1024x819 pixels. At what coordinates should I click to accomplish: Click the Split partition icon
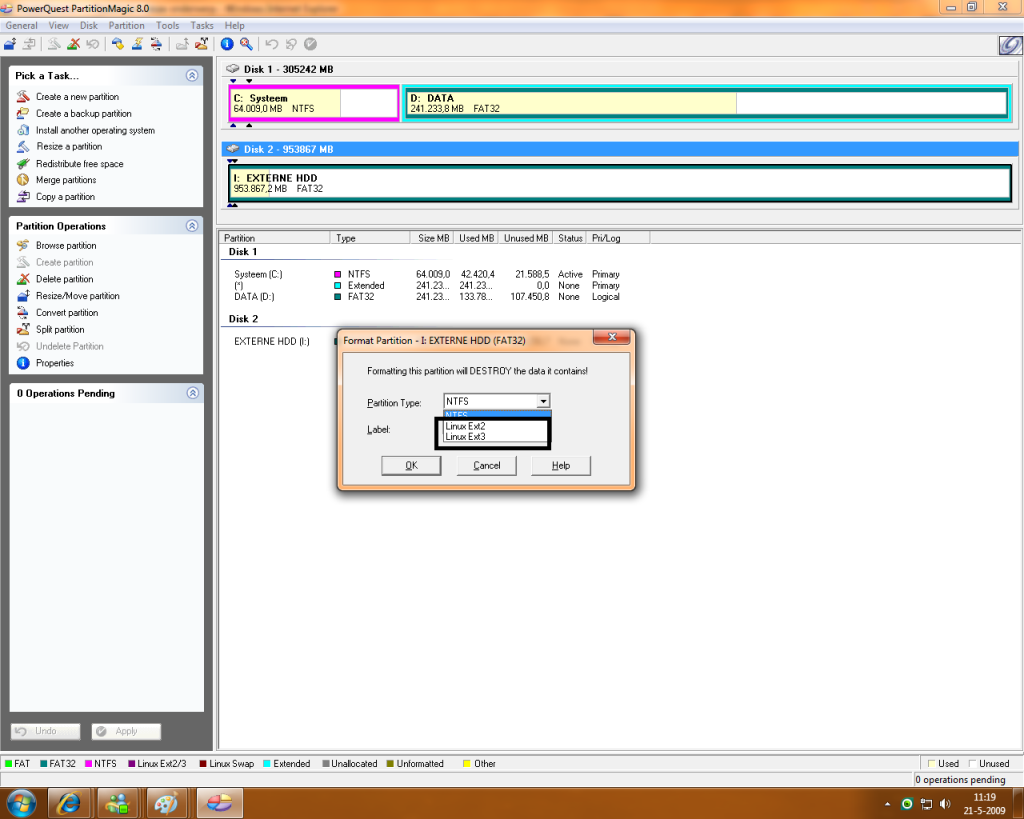(x=23, y=329)
